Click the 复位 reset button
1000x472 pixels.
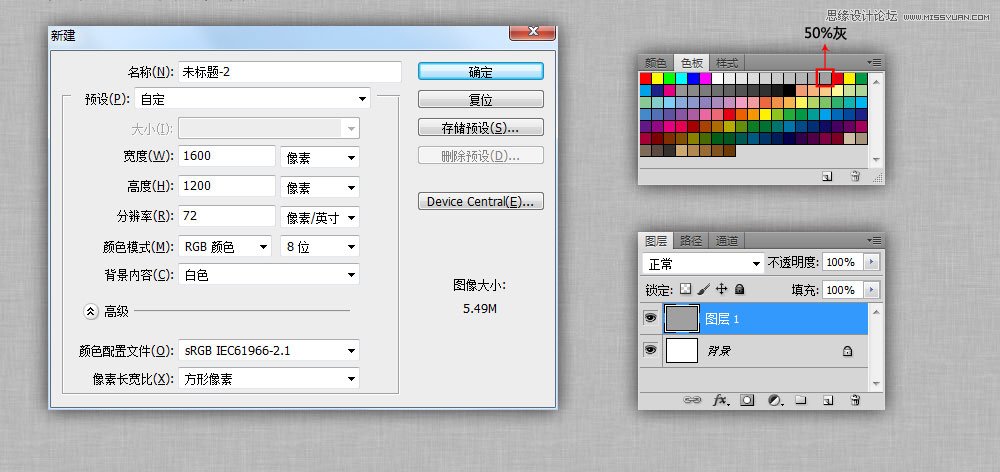481,100
